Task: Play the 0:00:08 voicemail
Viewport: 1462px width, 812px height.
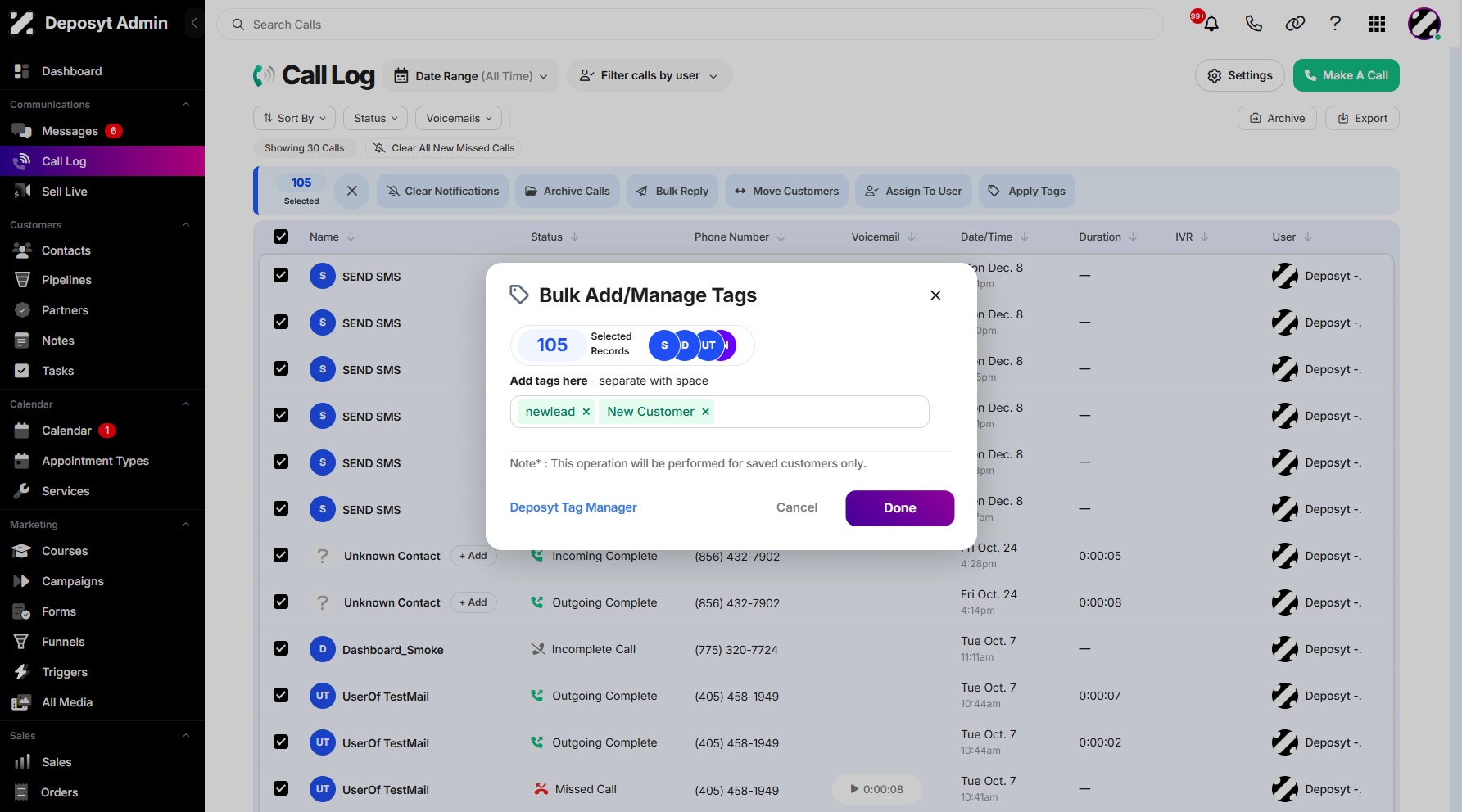Action: tap(876, 789)
